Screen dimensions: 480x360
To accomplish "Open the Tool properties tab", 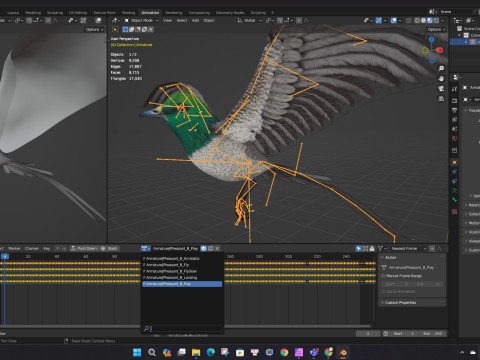I will 454,89.
